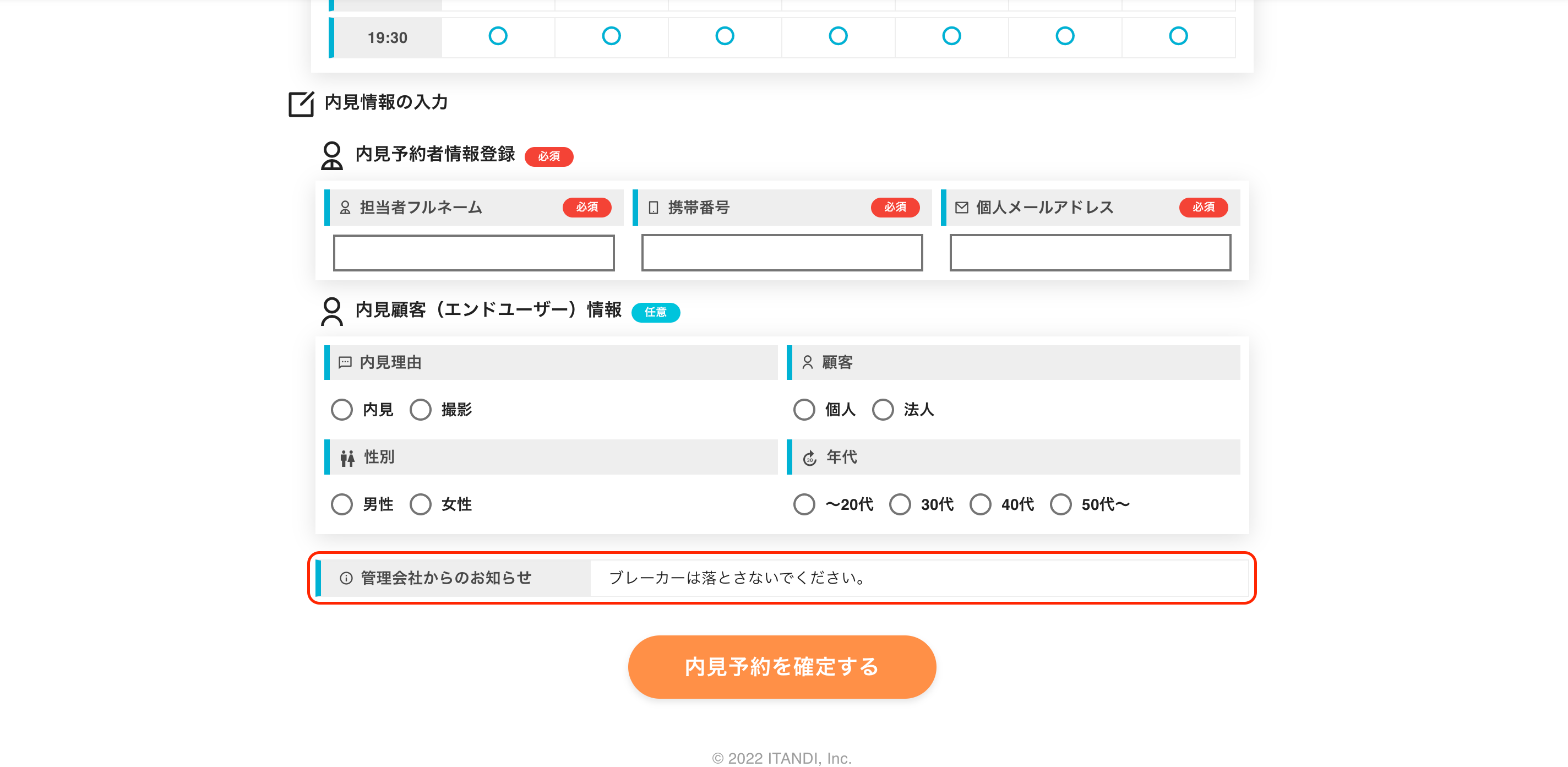Screen dimensions: 1568x767
Task: Select 男性 gender option
Action: coord(341,504)
